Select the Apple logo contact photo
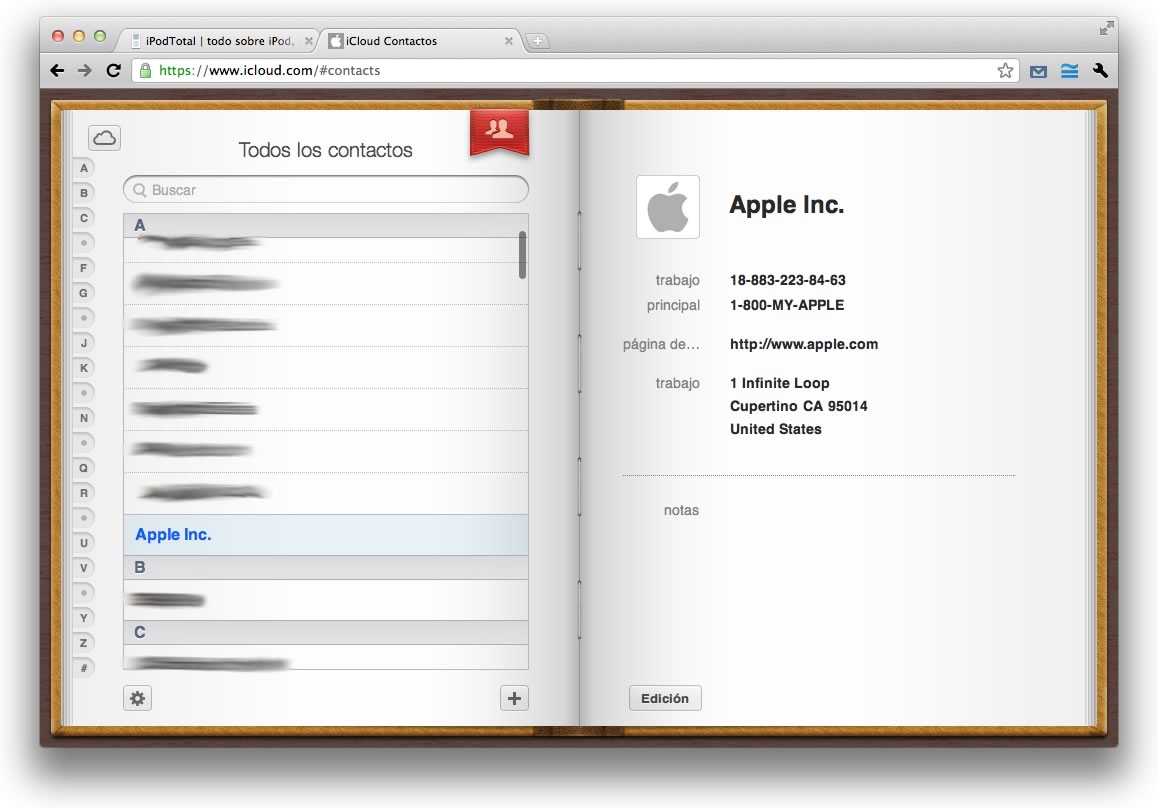This screenshot has height=808, width=1158. click(668, 207)
